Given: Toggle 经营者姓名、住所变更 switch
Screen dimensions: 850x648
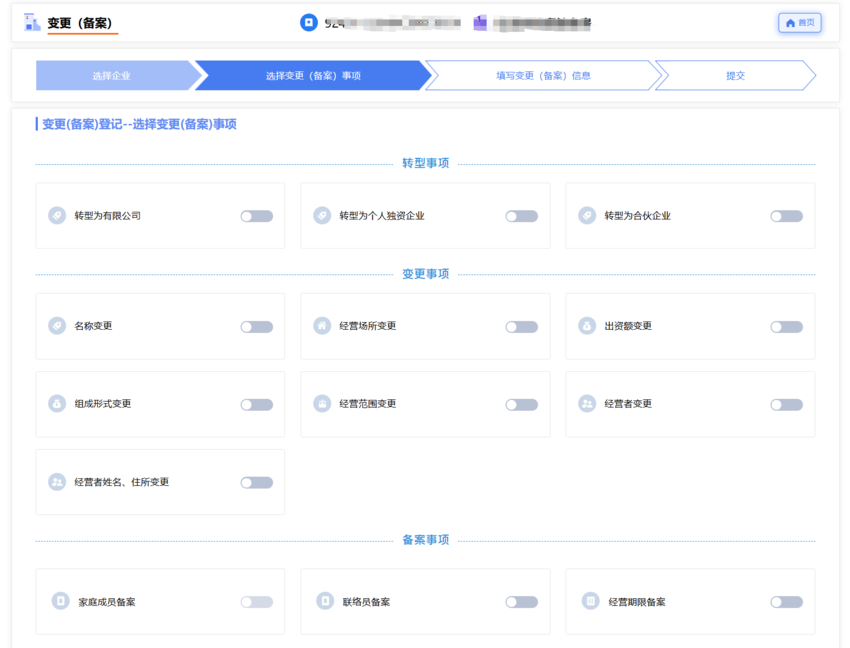Looking at the screenshot, I should pyautogui.click(x=256, y=483).
